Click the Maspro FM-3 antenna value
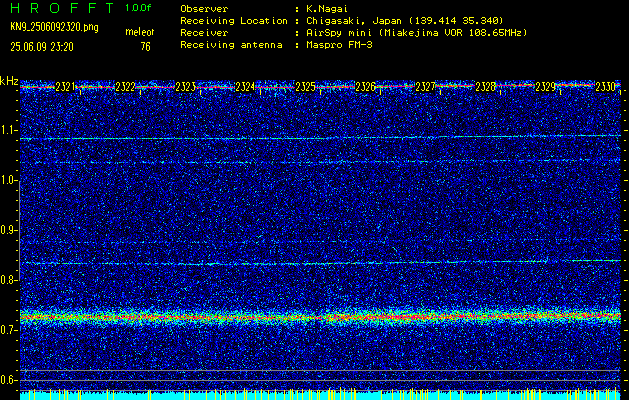The image size is (629, 400). pos(339,45)
